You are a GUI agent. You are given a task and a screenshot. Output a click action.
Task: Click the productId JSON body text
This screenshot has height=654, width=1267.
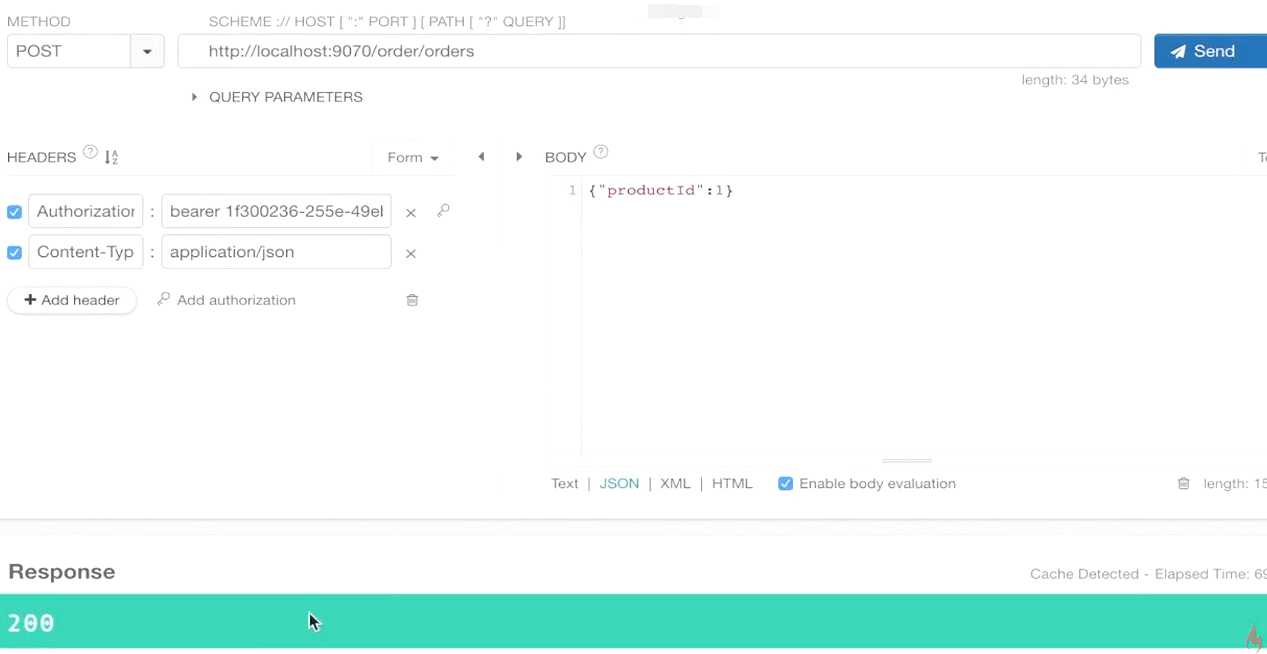coord(661,190)
